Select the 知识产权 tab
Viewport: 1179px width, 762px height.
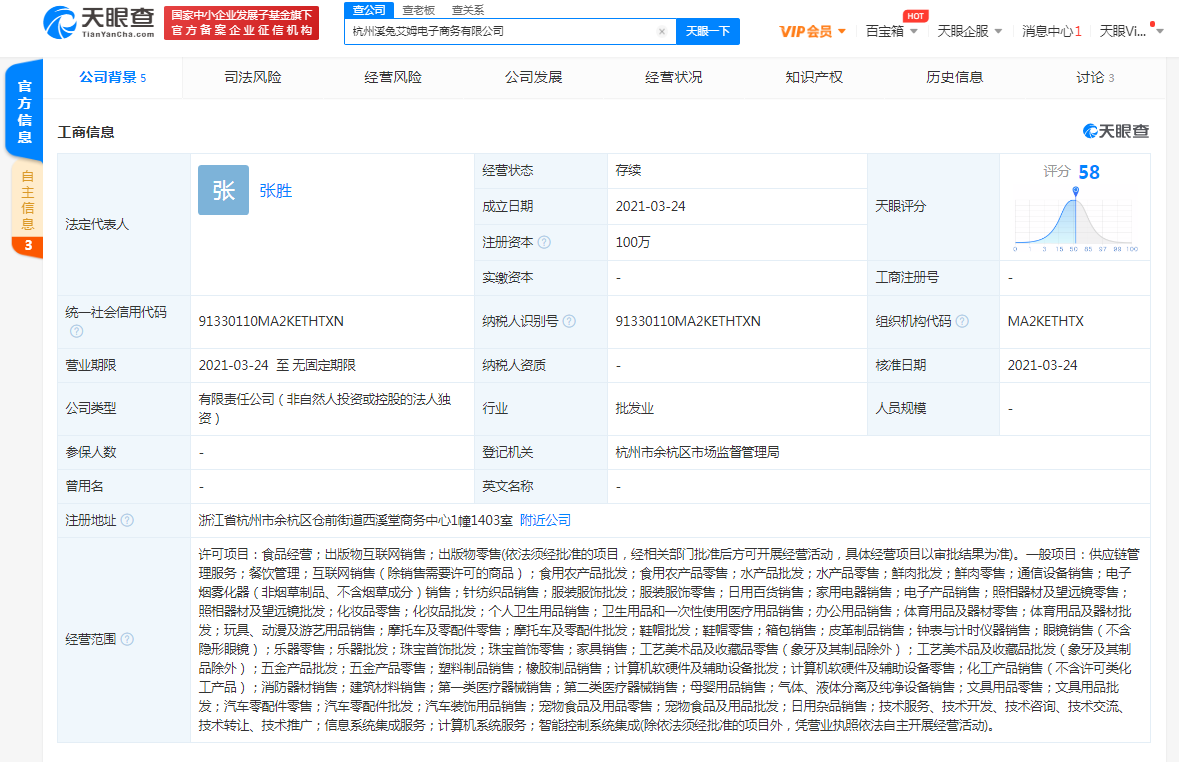[814, 77]
